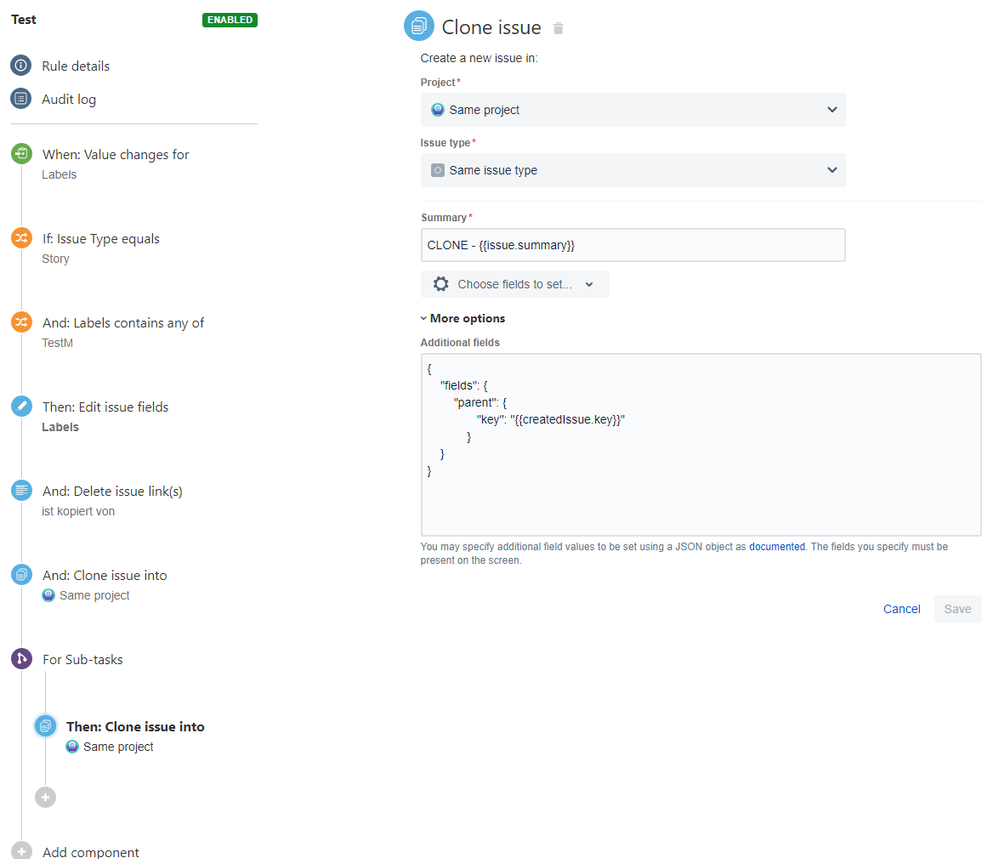Select And: Delete issue link(s) action
This screenshot has width=999, height=859.
(x=112, y=491)
